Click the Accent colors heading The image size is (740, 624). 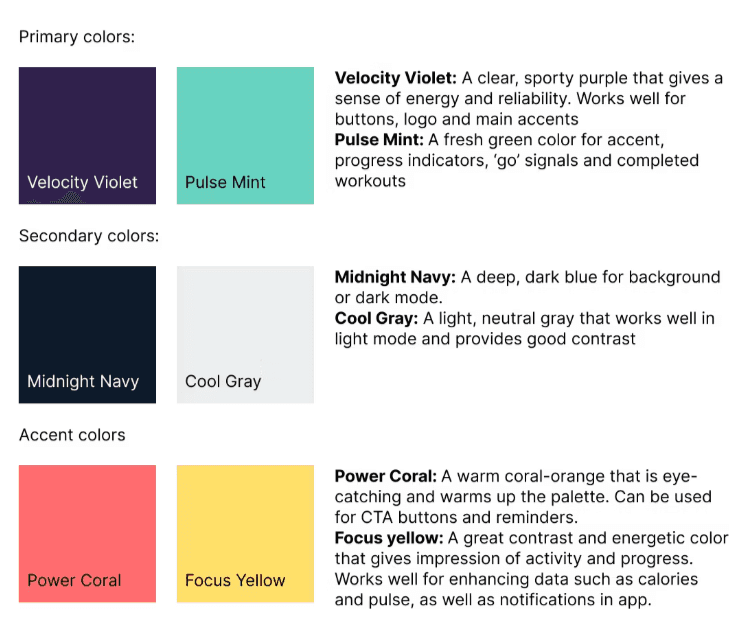click(72, 435)
